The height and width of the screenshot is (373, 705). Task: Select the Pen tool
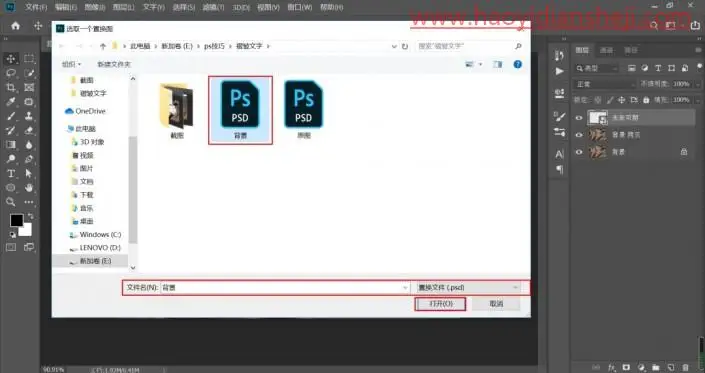29,159
